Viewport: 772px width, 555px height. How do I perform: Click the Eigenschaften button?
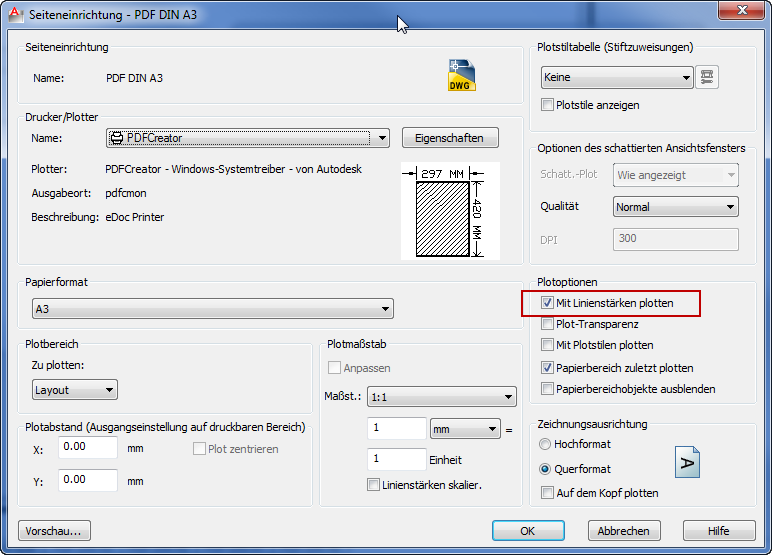point(450,138)
